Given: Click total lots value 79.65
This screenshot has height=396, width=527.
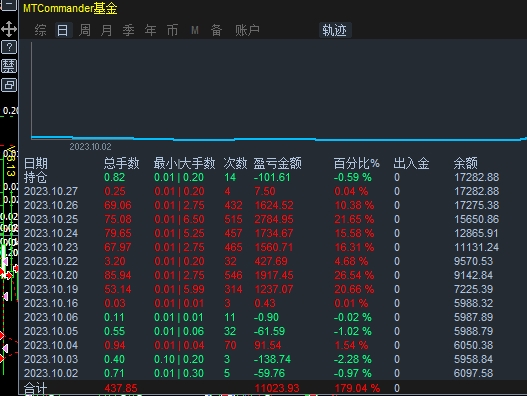Looking at the screenshot, I should pyautogui.click(x=118, y=233).
